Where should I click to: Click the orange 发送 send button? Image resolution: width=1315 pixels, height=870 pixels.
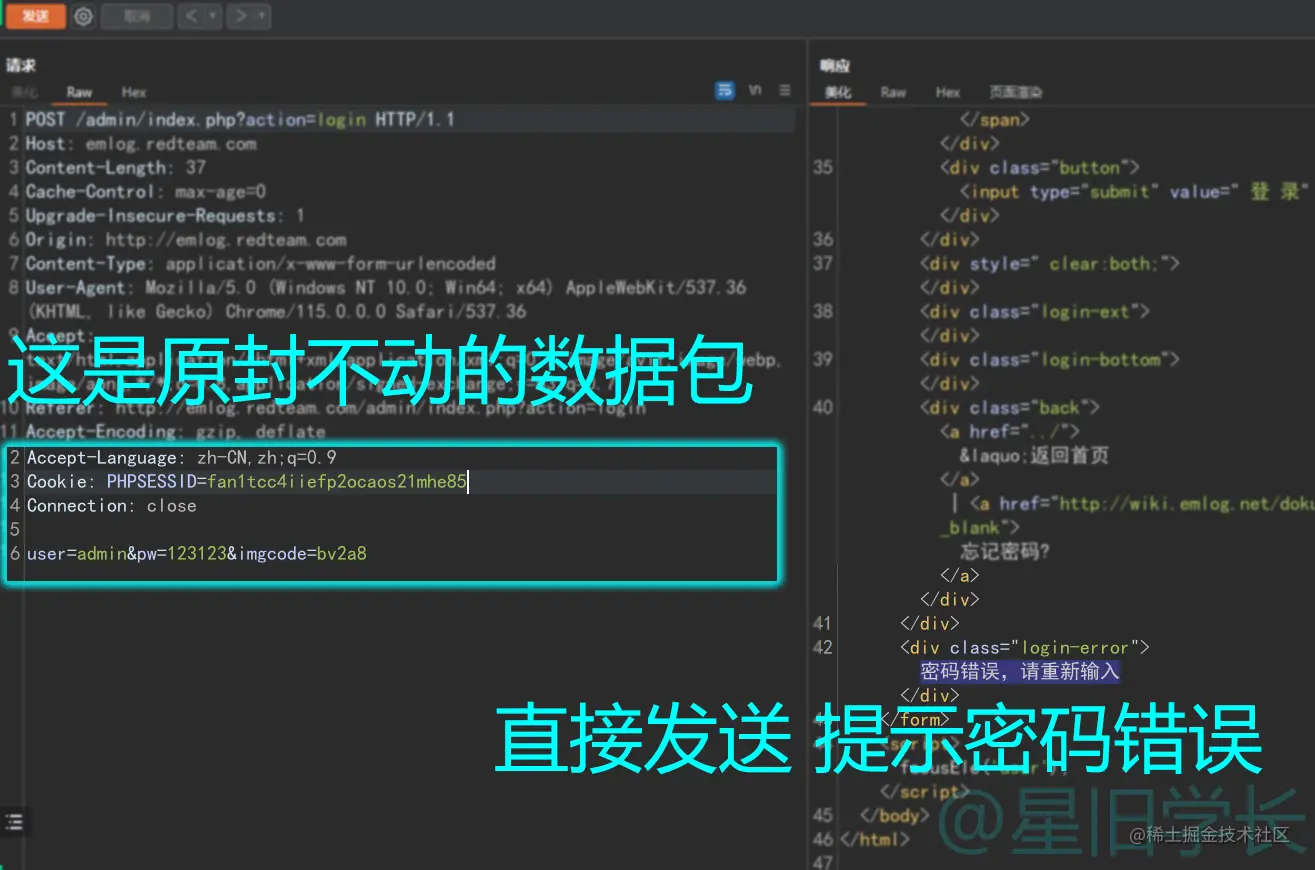[x=36, y=16]
